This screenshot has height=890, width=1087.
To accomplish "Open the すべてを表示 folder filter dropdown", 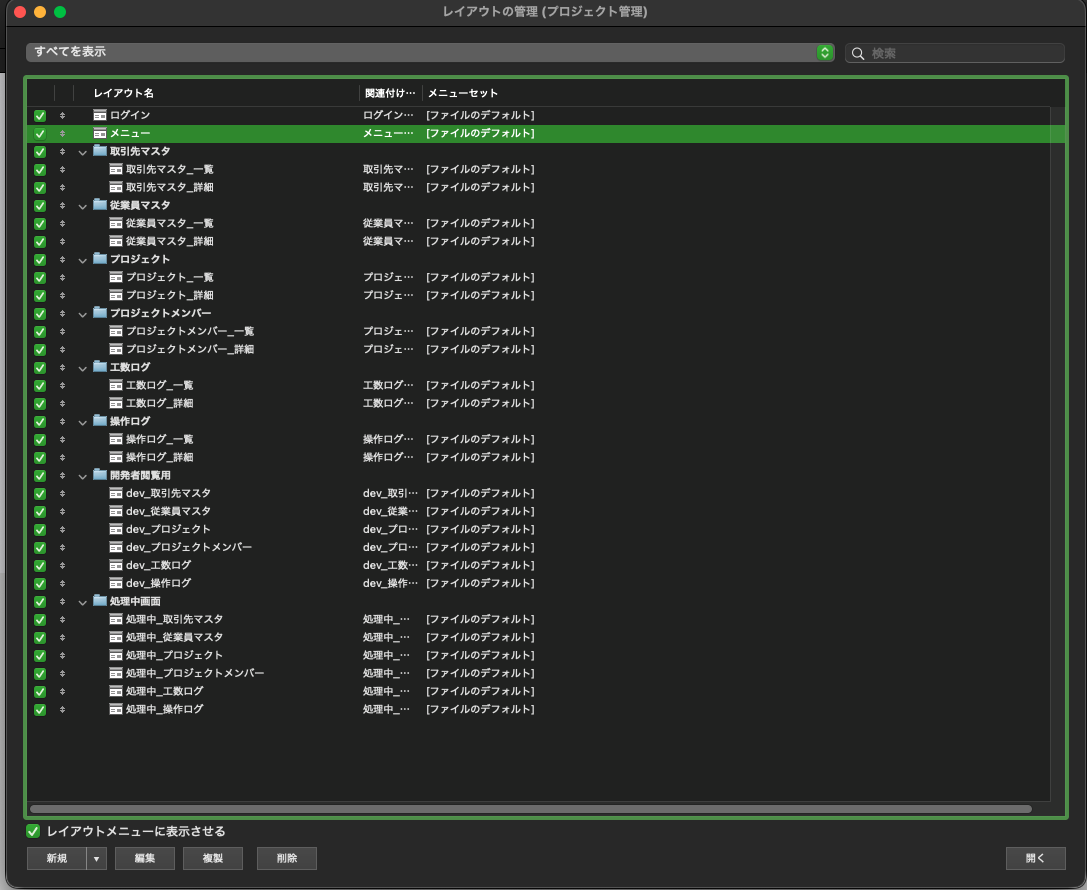I will 430,52.
